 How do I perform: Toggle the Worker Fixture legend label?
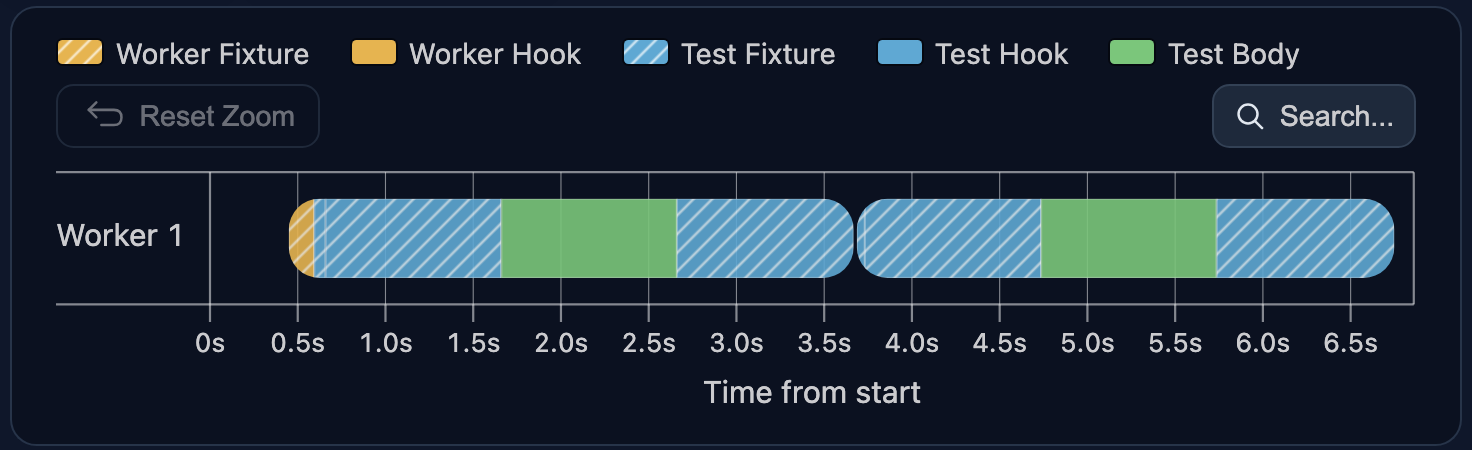[213, 53]
